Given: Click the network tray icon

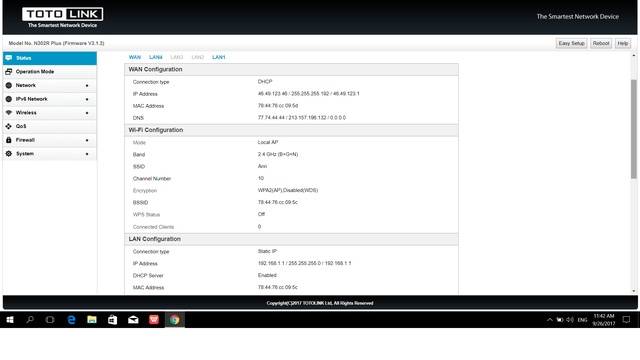Looking at the screenshot, I should coord(560,320).
